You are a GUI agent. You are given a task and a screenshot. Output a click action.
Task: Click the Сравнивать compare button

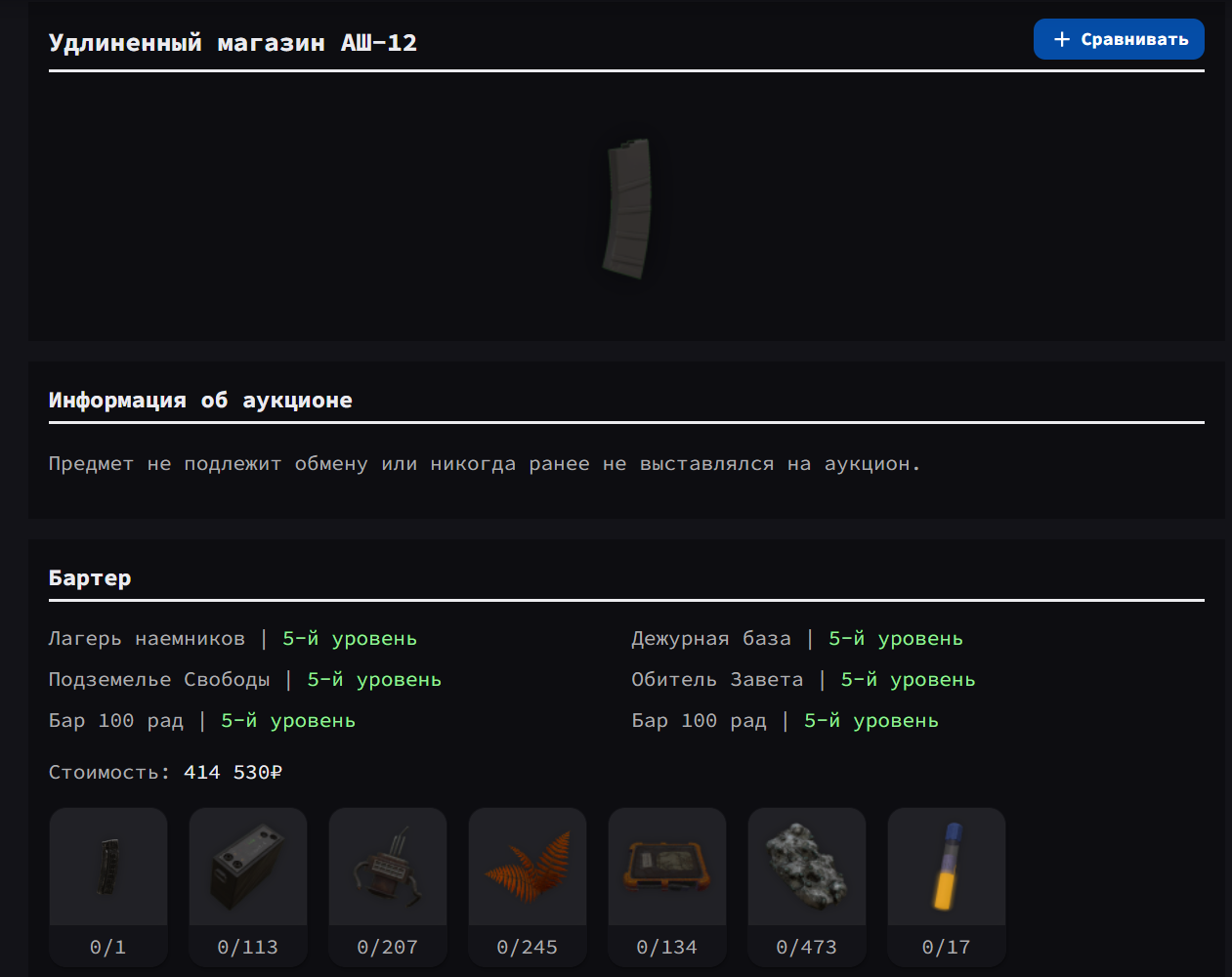point(1119,39)
